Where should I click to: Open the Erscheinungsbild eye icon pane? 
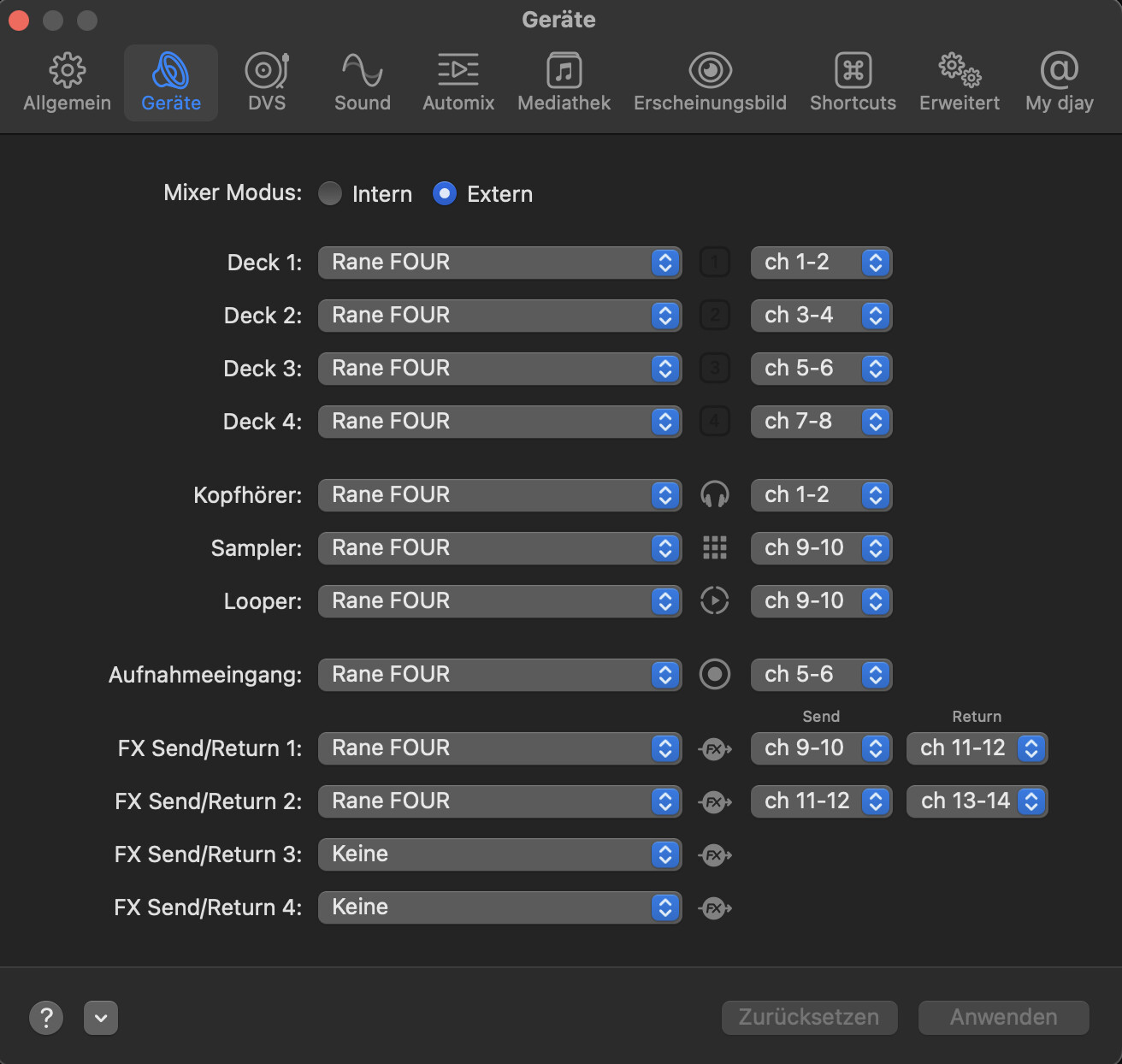(710, 83)
